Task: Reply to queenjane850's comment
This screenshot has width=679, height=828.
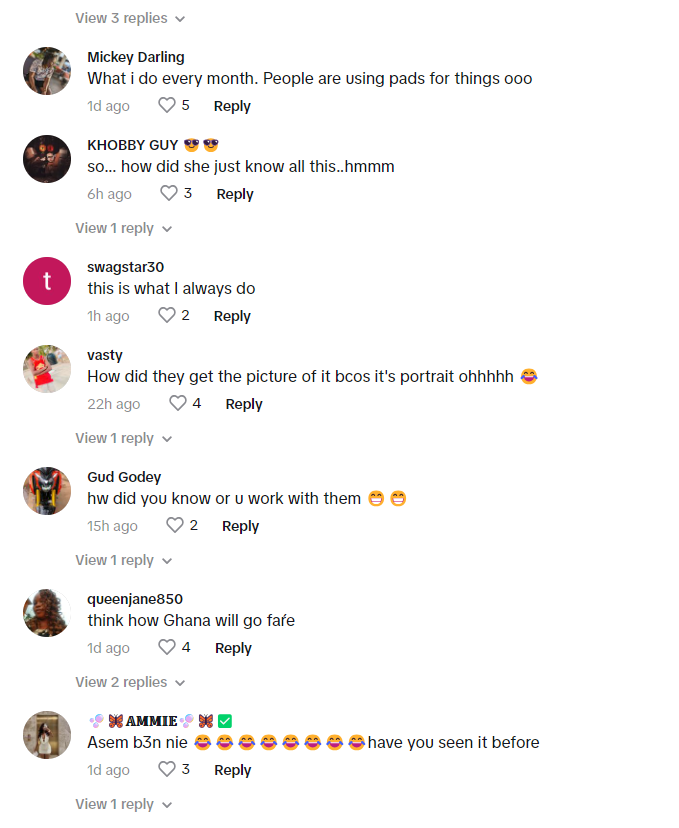Action: [x=233, y=648]
